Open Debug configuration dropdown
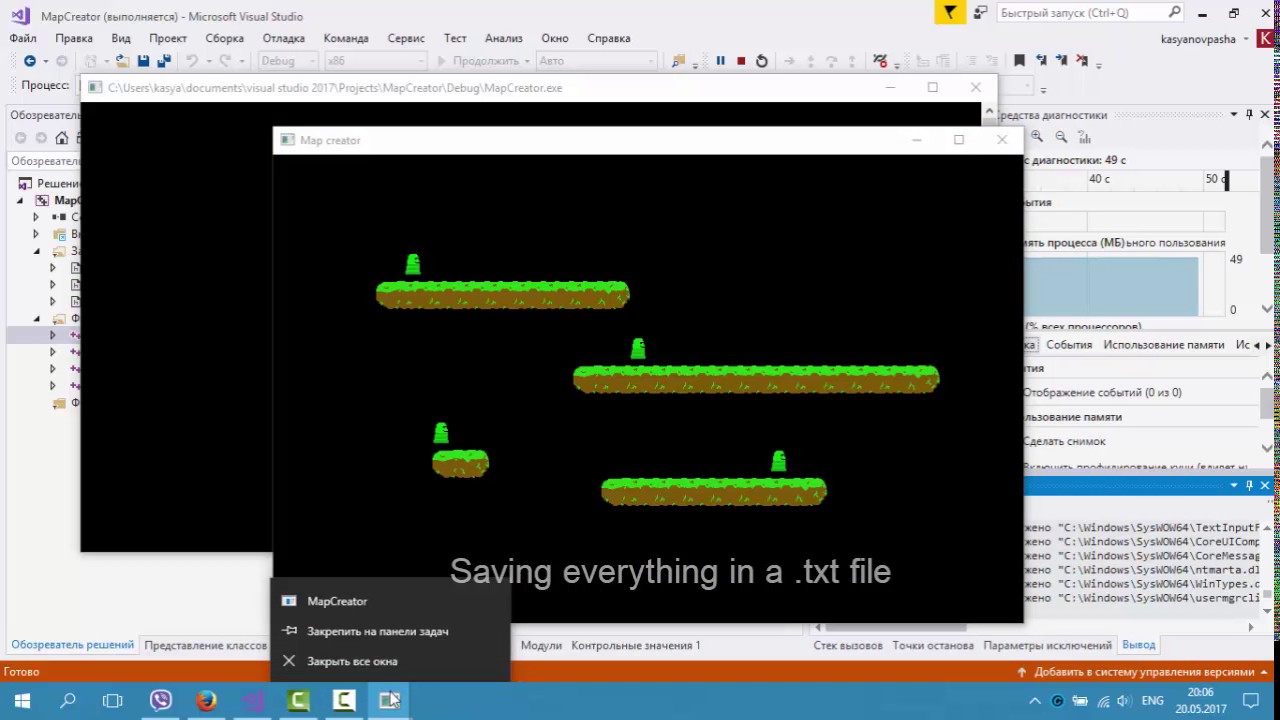The height and width of the screenshot is (720, 1280). point(287,61)
